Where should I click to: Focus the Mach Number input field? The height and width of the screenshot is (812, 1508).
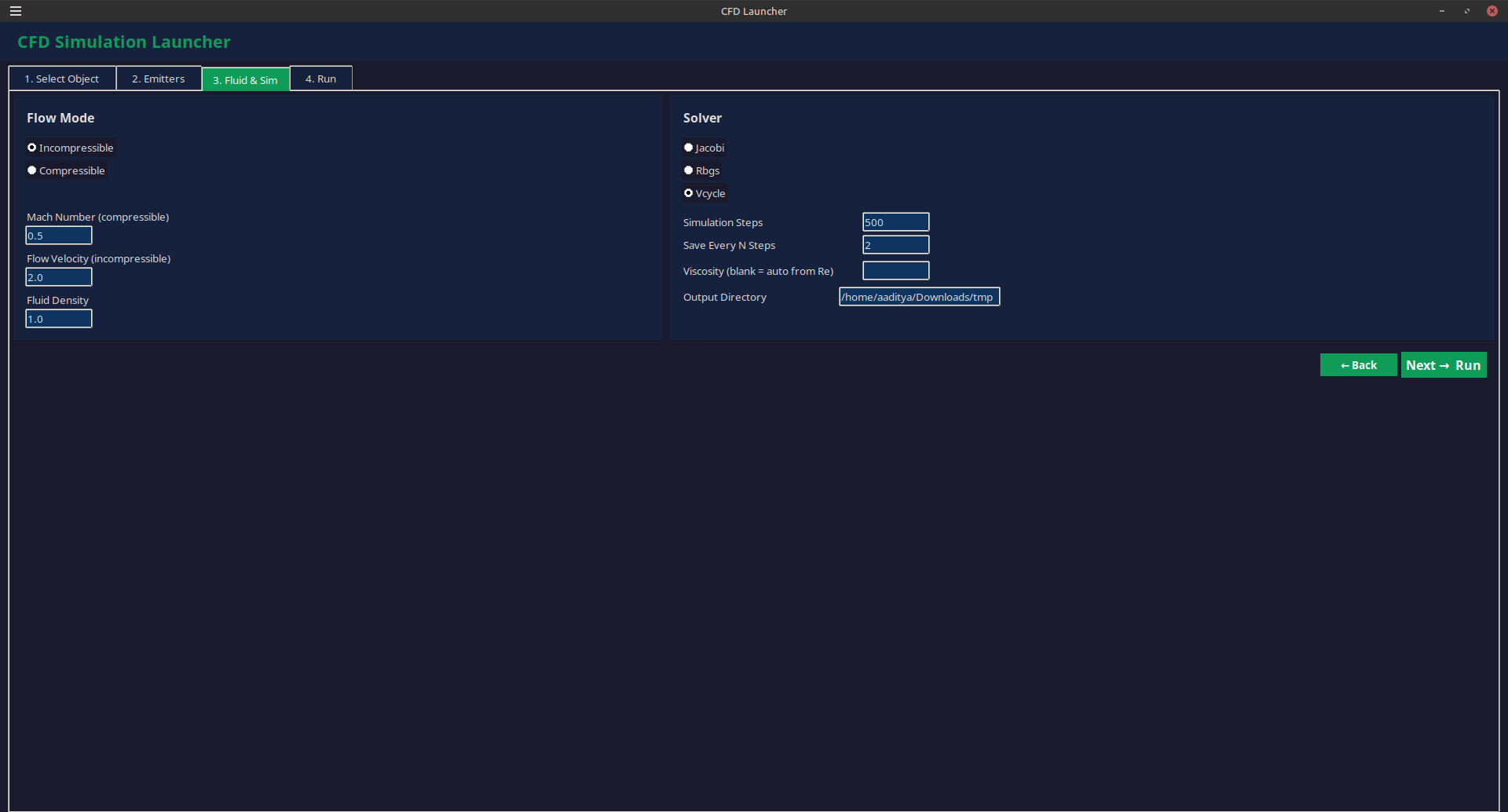(59, 236)
